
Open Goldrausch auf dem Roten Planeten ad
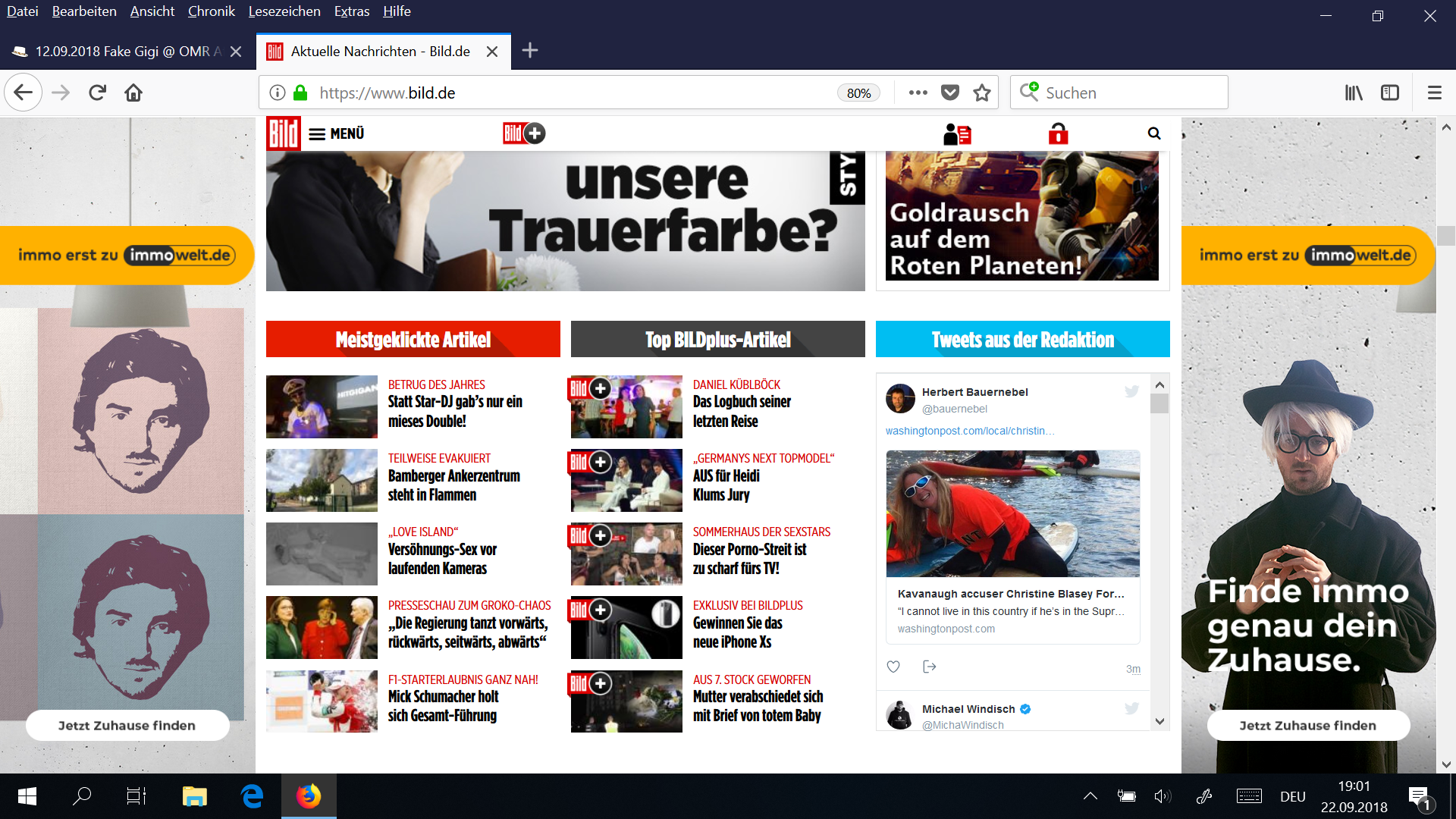(1021, 216)
